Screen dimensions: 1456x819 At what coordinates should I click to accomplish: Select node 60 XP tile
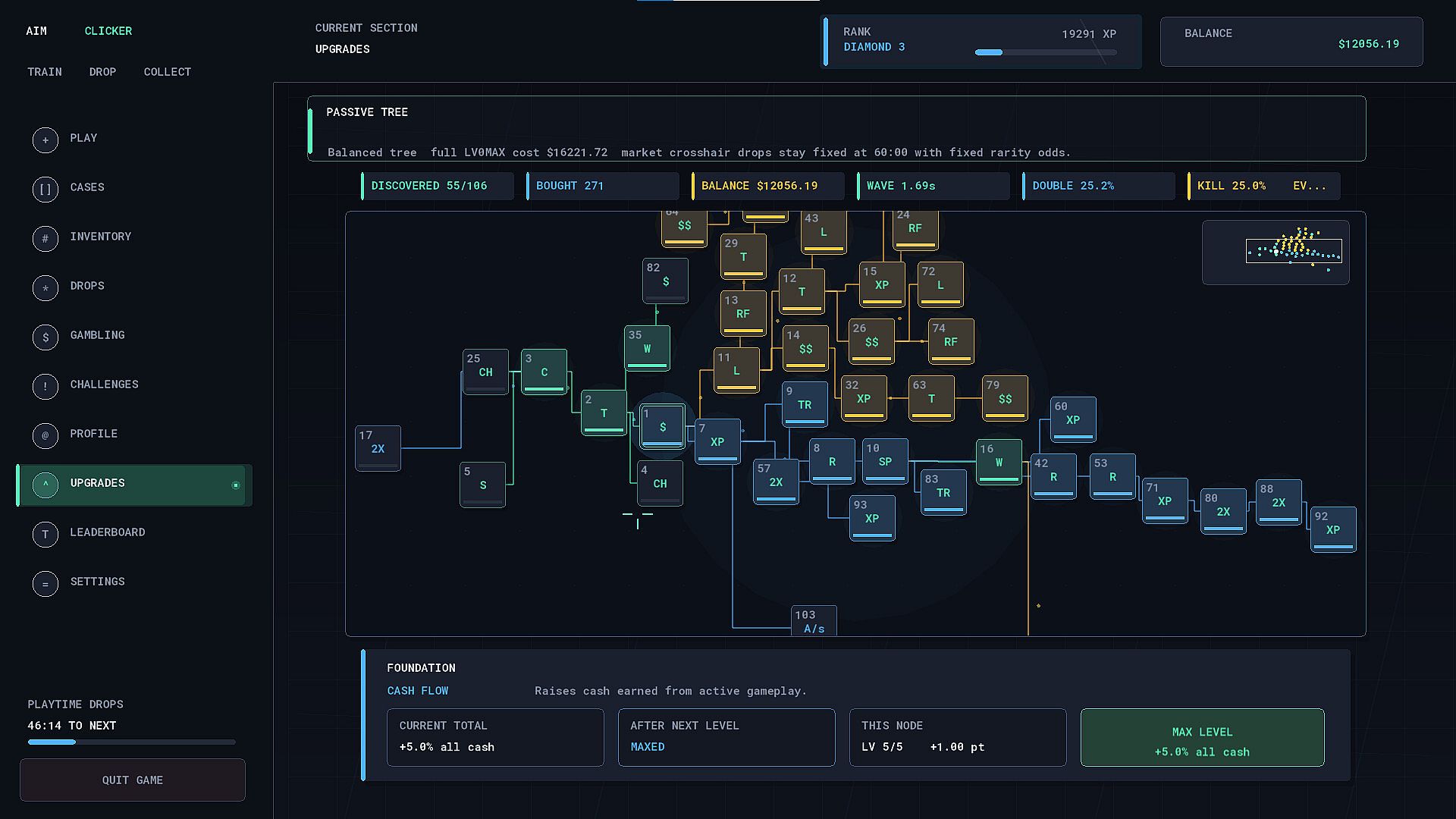pos(1073,419)
